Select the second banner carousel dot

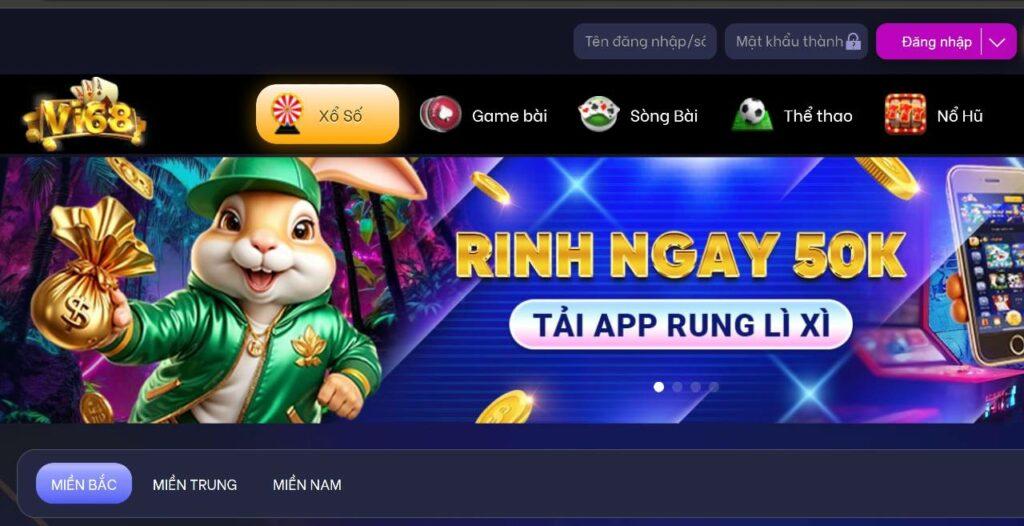pos(677,387)
